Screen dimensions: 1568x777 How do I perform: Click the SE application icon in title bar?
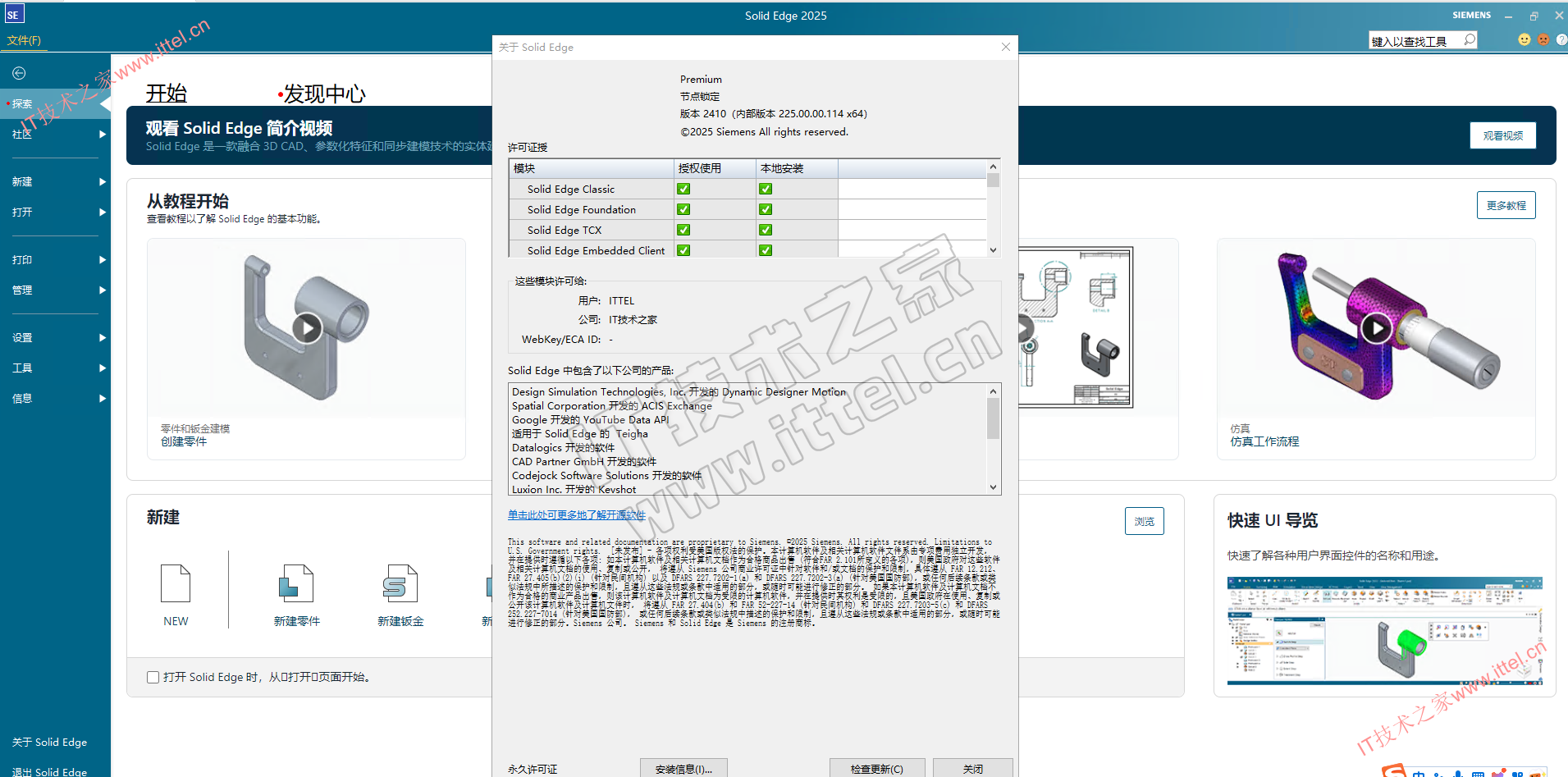point(13,14)
